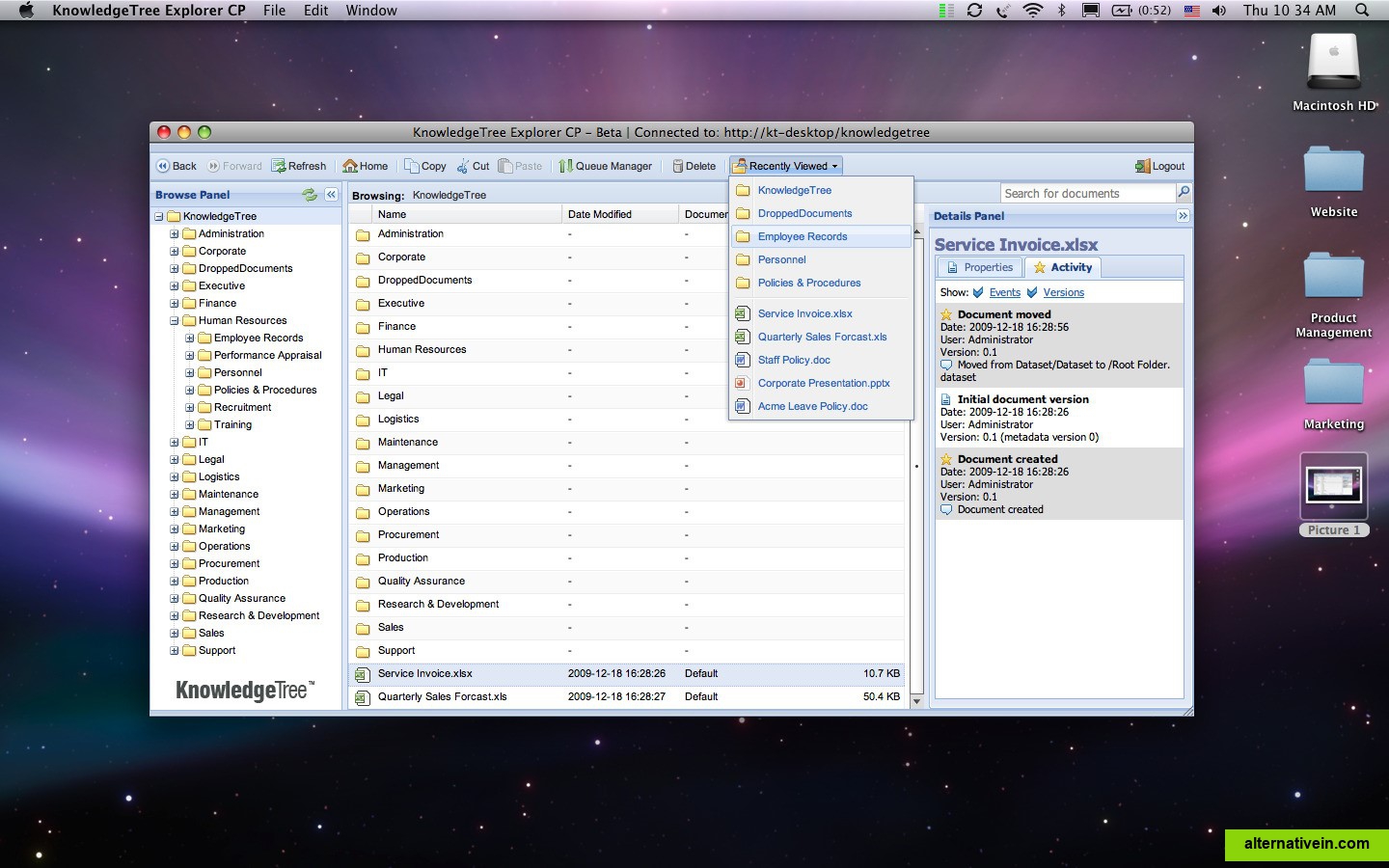Open Staff Policy.doc from recent menu
Image resolution: width=1389 pixels, height=868 pixels.
point(822,360)
